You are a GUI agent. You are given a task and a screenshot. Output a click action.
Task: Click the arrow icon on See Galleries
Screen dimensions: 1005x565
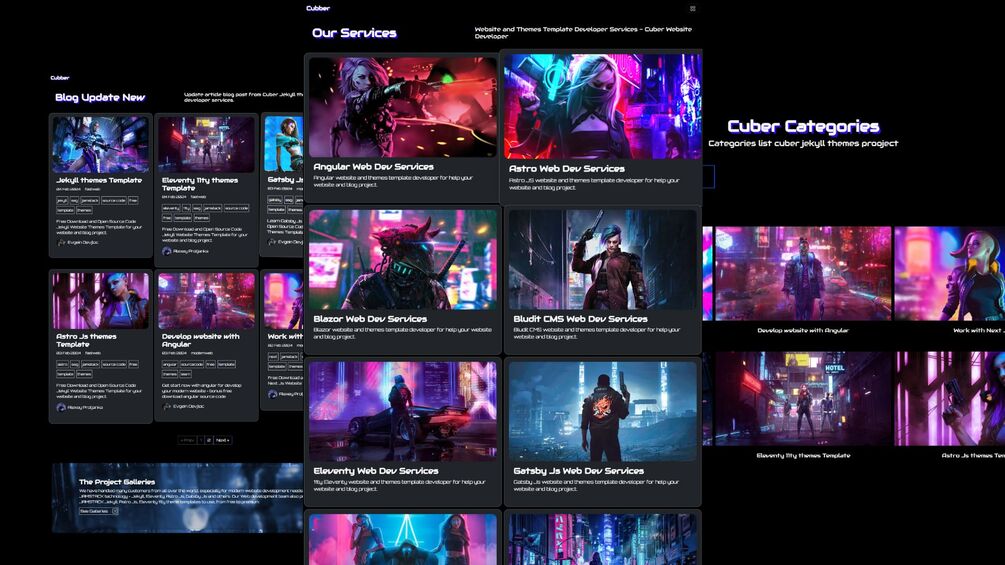tap(115, 511)
